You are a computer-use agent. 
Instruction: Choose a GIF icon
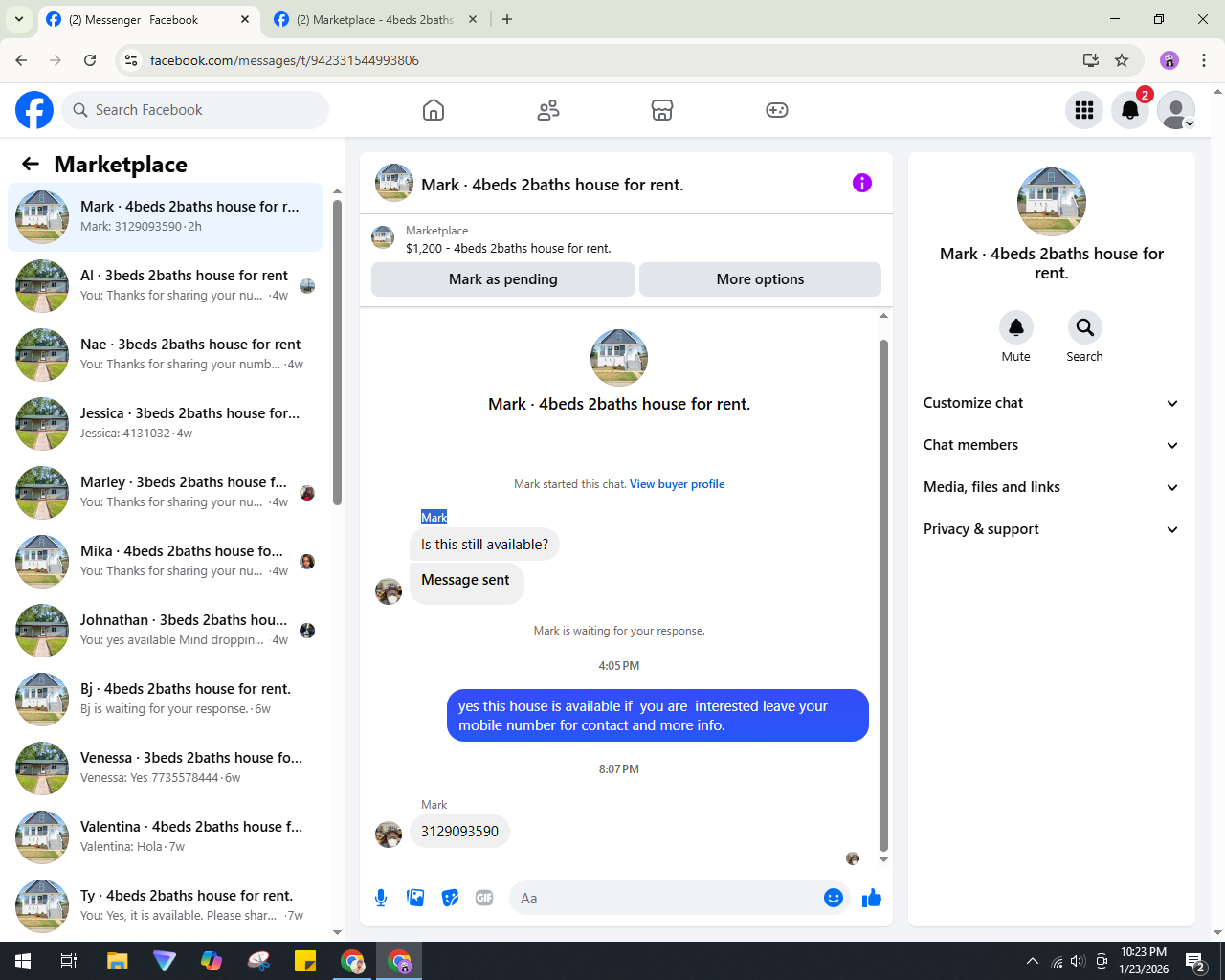pos(484,898)
